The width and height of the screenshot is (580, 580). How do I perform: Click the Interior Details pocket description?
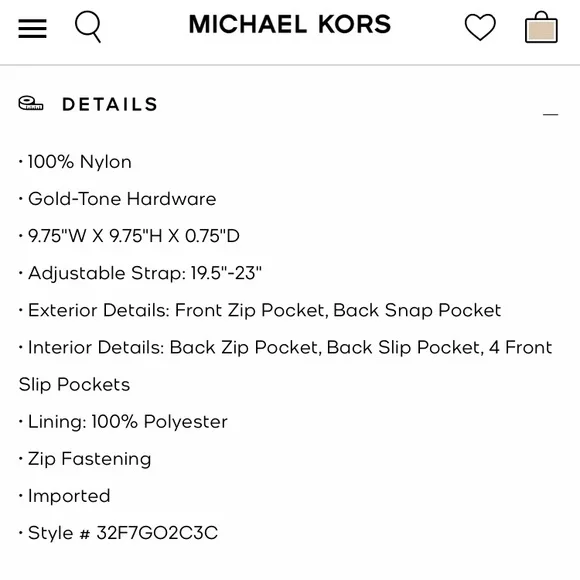point(286,348)
